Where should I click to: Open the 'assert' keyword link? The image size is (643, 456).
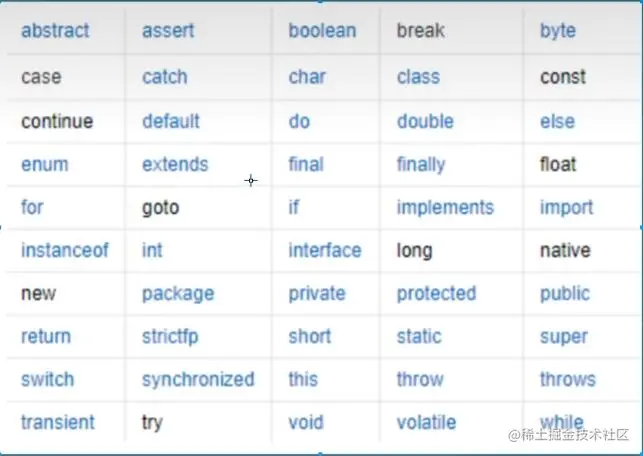coord(168,31)
